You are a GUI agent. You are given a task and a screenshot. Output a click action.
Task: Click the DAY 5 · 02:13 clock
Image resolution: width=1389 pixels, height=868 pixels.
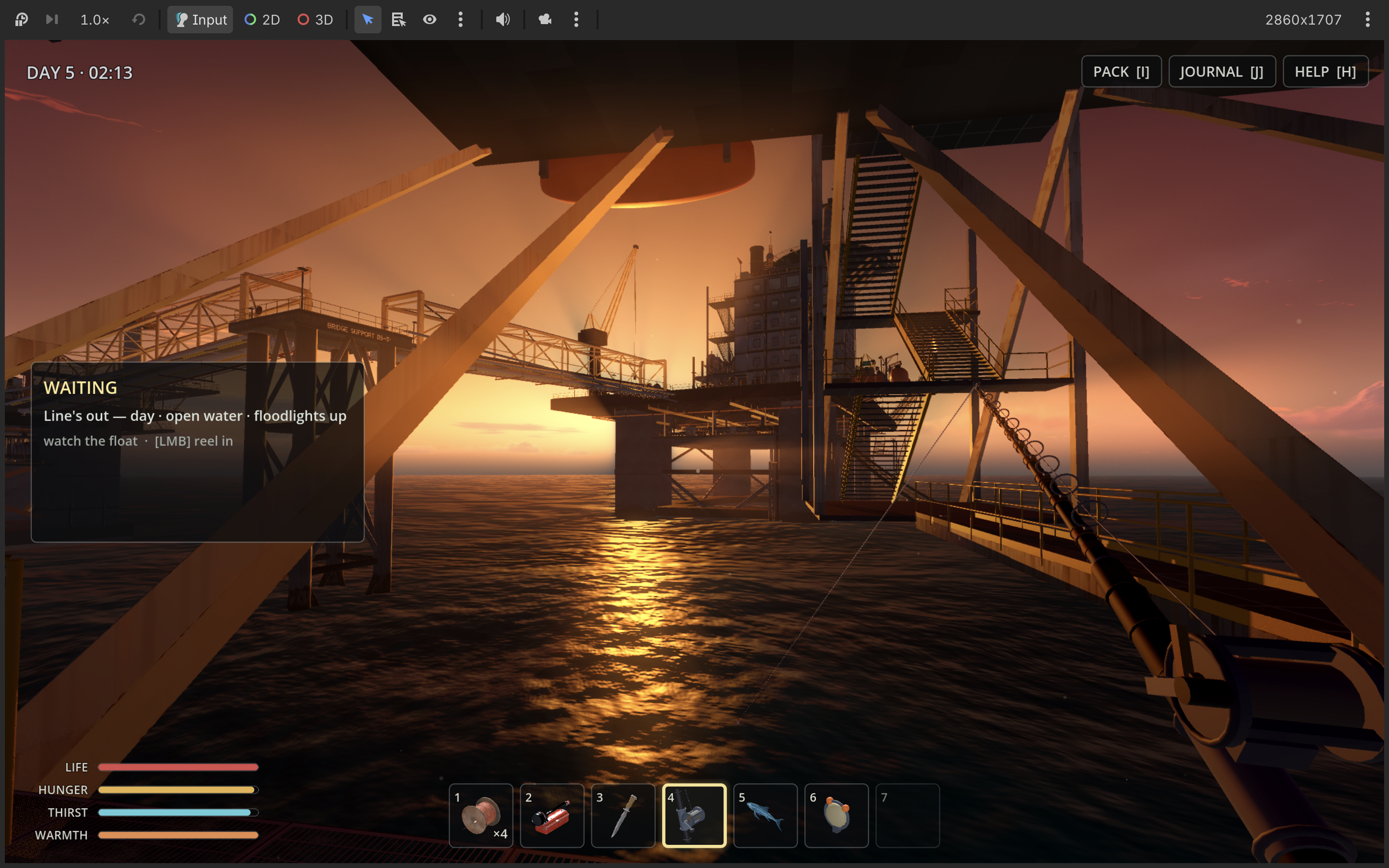(x=80, y=73)
